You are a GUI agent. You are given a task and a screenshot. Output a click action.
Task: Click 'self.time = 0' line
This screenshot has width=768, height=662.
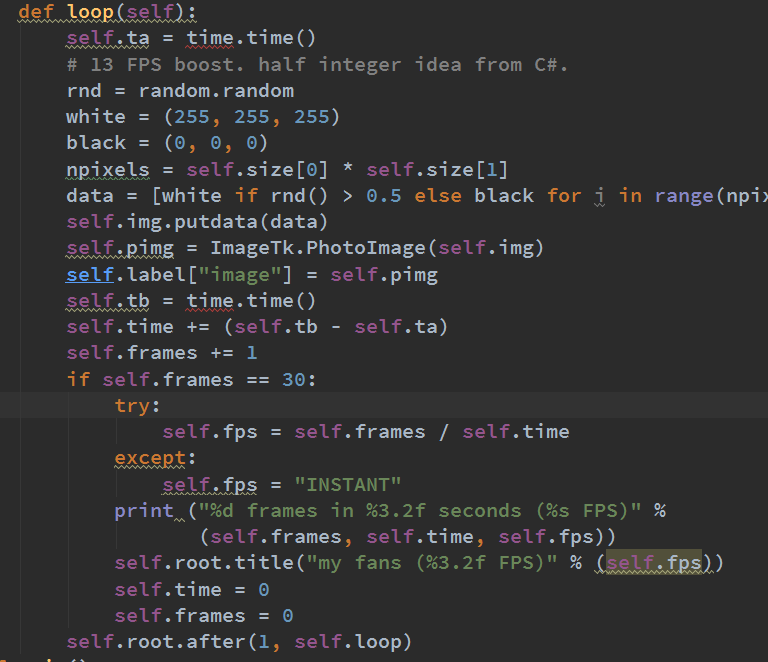coord(192,590)
